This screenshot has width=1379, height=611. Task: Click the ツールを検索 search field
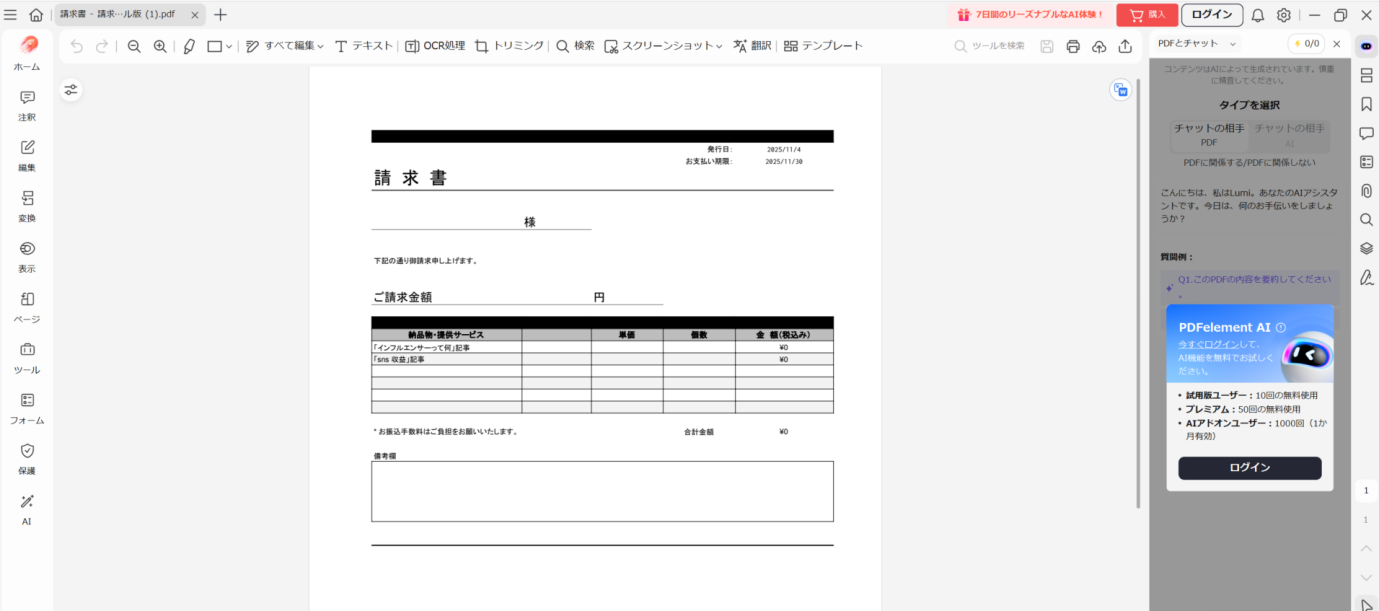tap(997, 46)
